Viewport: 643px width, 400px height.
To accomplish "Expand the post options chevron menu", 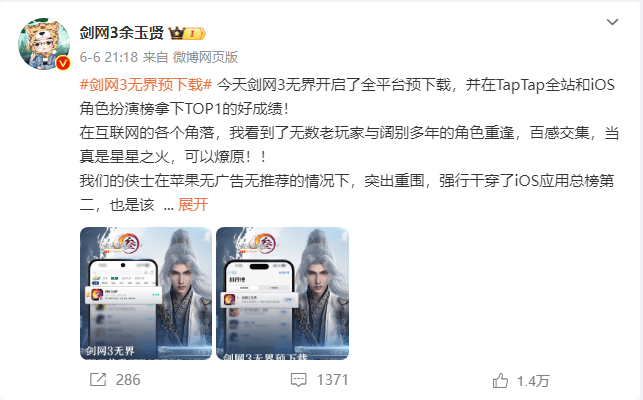I will [612, 22].
